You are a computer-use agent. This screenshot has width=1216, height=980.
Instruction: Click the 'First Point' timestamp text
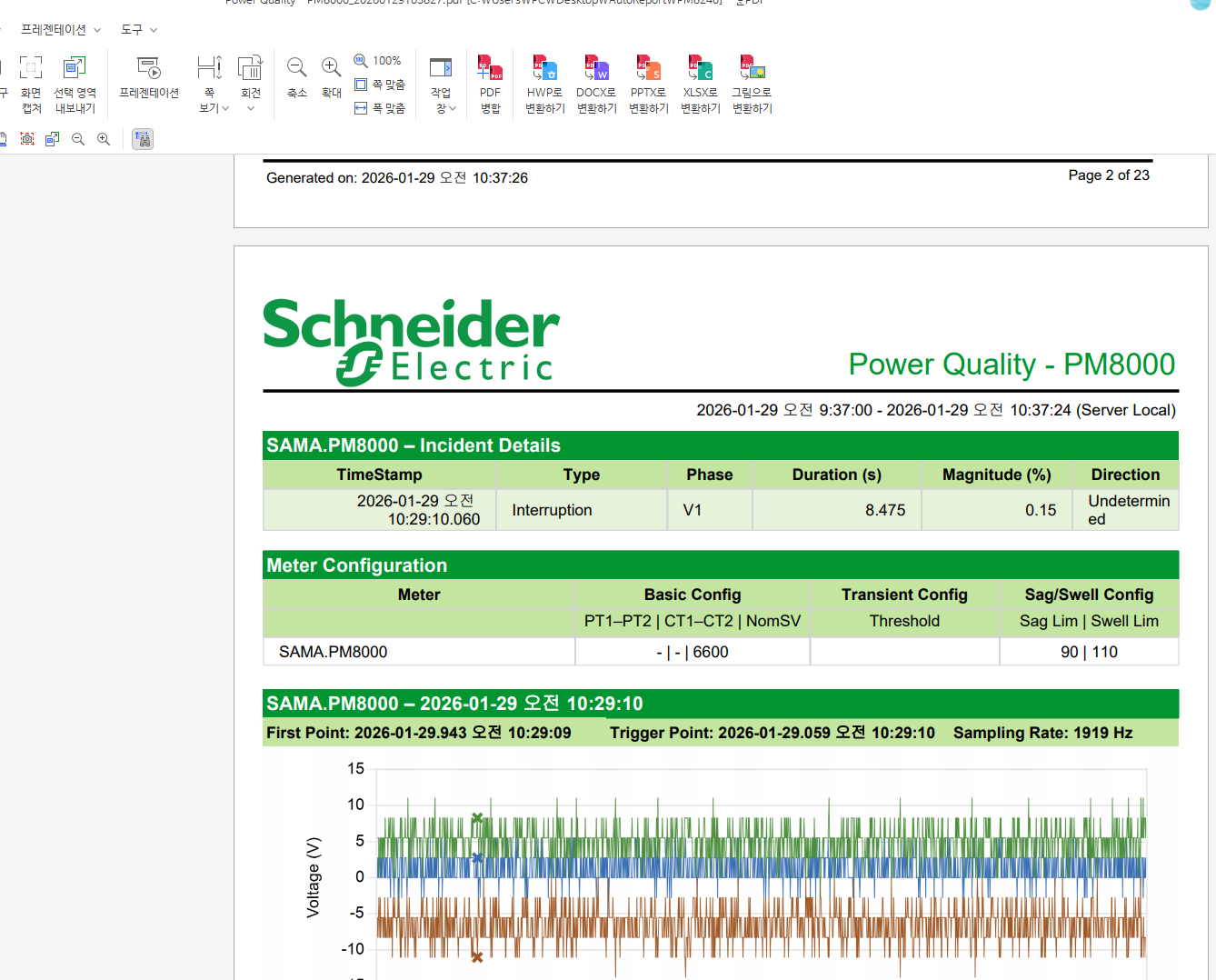tap(419, 733)
